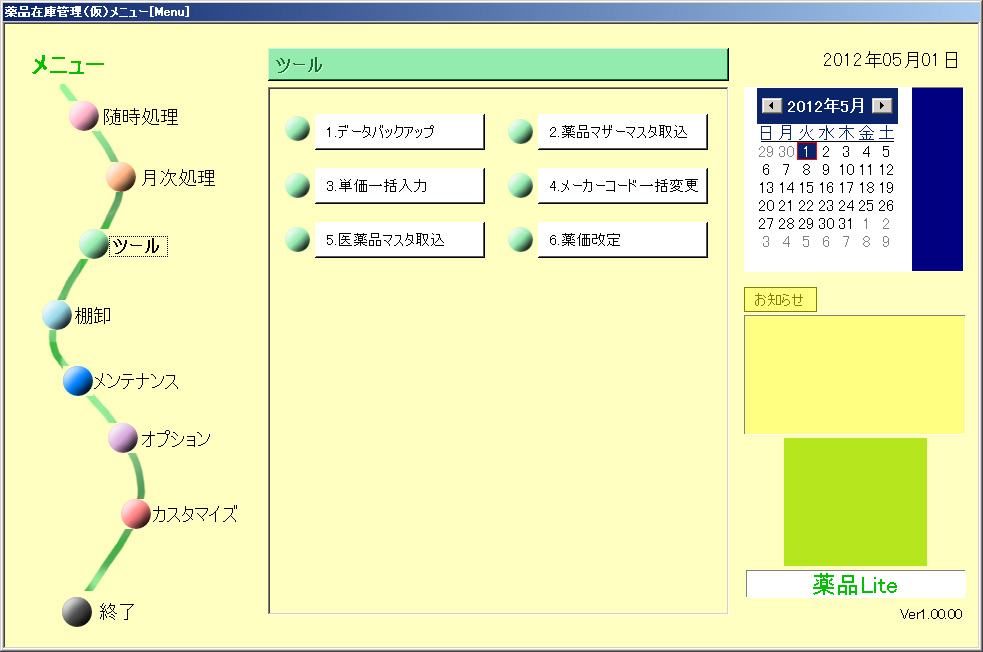Viewport: 983px width, 652px height.
Task: Click the green ball beside 2.薬品マザーマスタ取込
Action: [520, 131]
